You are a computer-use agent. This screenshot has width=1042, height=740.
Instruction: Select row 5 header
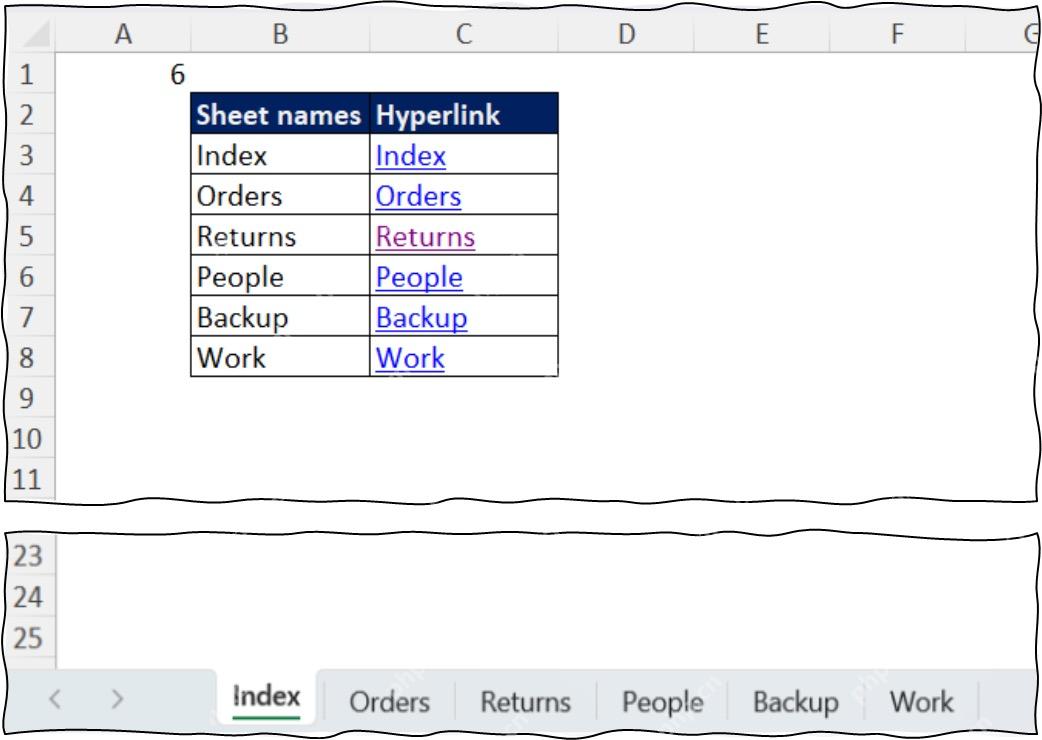coord(27,236)
